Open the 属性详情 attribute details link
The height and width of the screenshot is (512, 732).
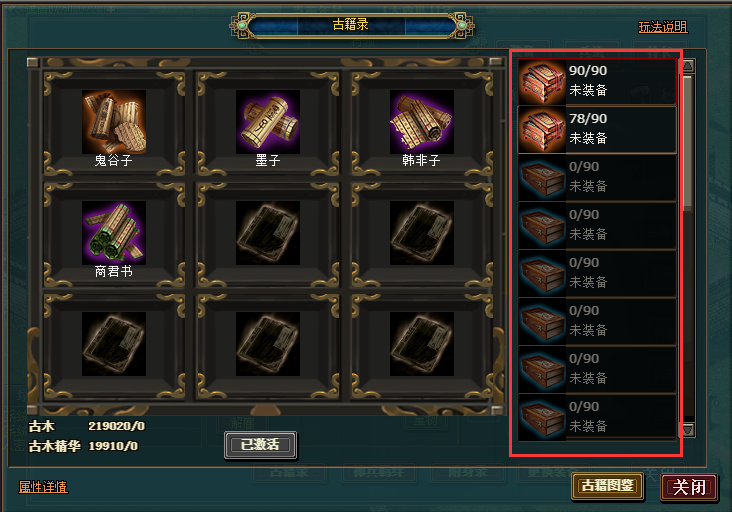tap(43, 487)
